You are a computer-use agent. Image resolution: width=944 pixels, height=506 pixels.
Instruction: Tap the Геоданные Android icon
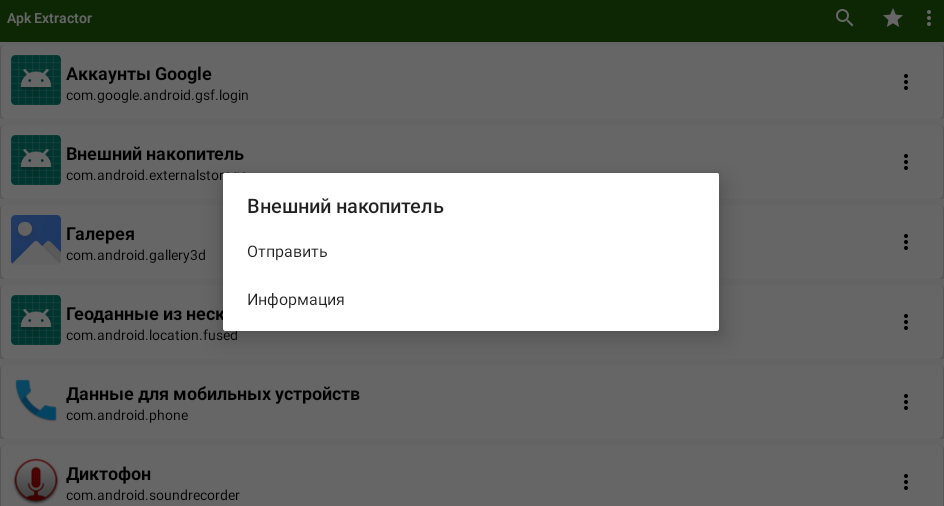36,320
